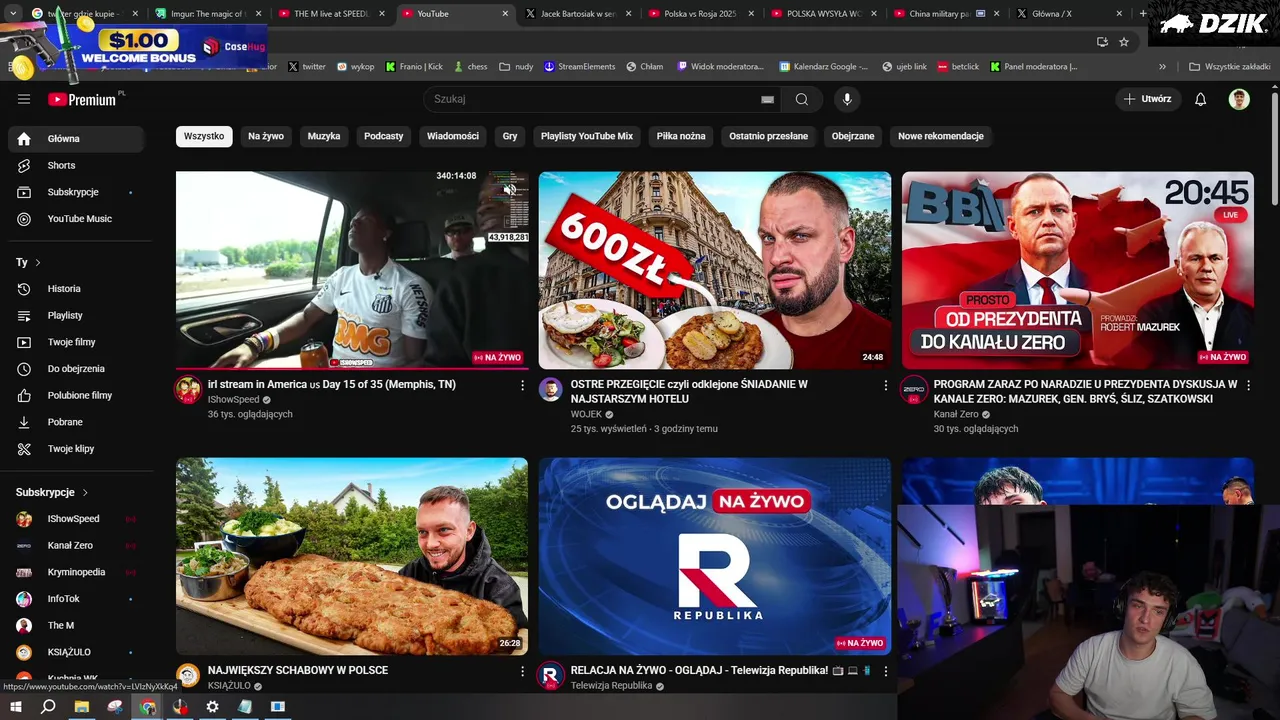The image size is (1280, 720).
Task: Open File Explorer from the Windows taskbar
Action: pyautogui.click(x=82, y=707)
